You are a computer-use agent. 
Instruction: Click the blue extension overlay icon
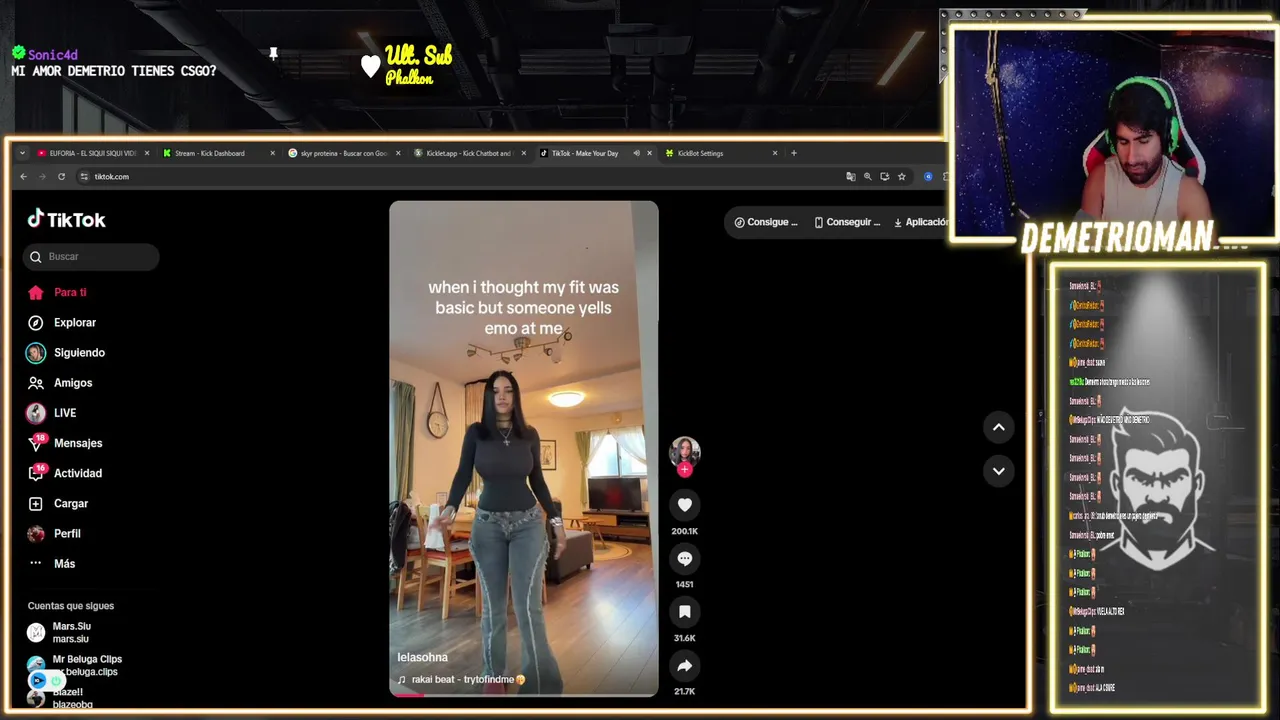[x=38, y=681]
